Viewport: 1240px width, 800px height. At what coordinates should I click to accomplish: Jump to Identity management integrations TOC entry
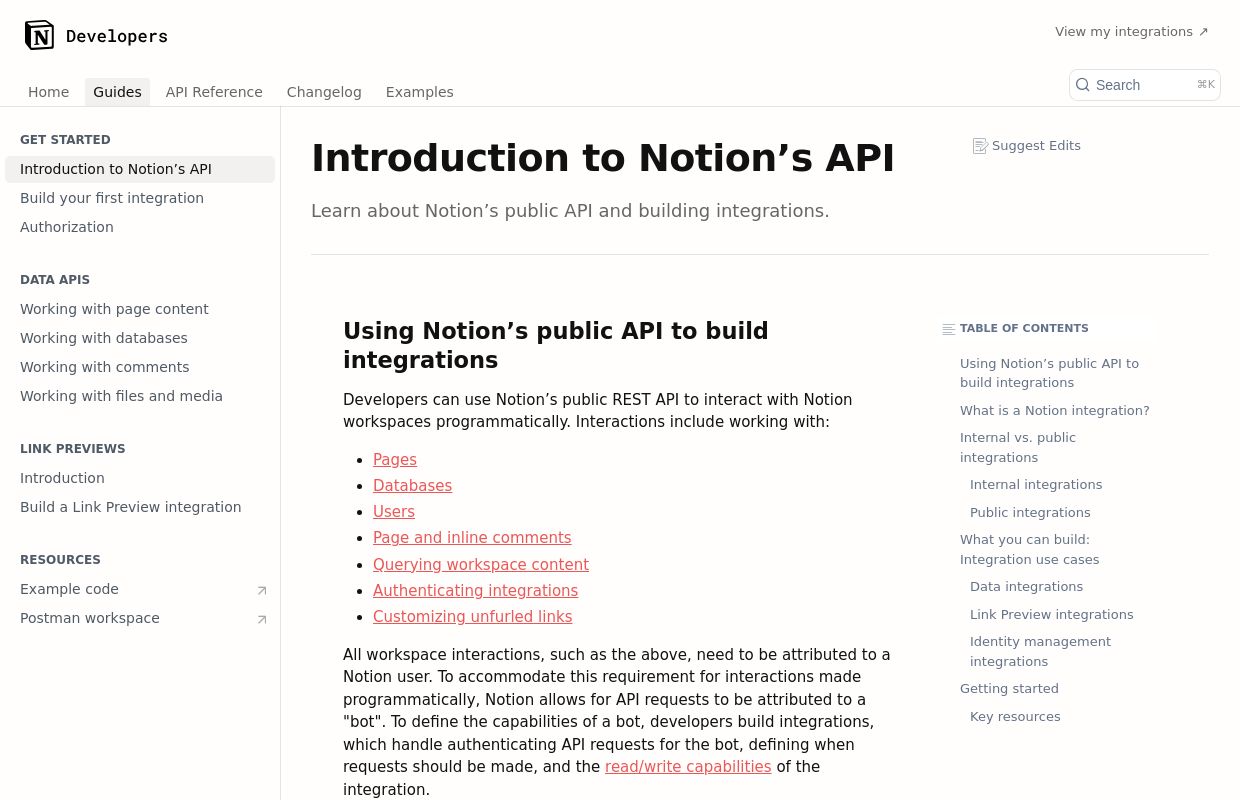[x=1040, y=652]
